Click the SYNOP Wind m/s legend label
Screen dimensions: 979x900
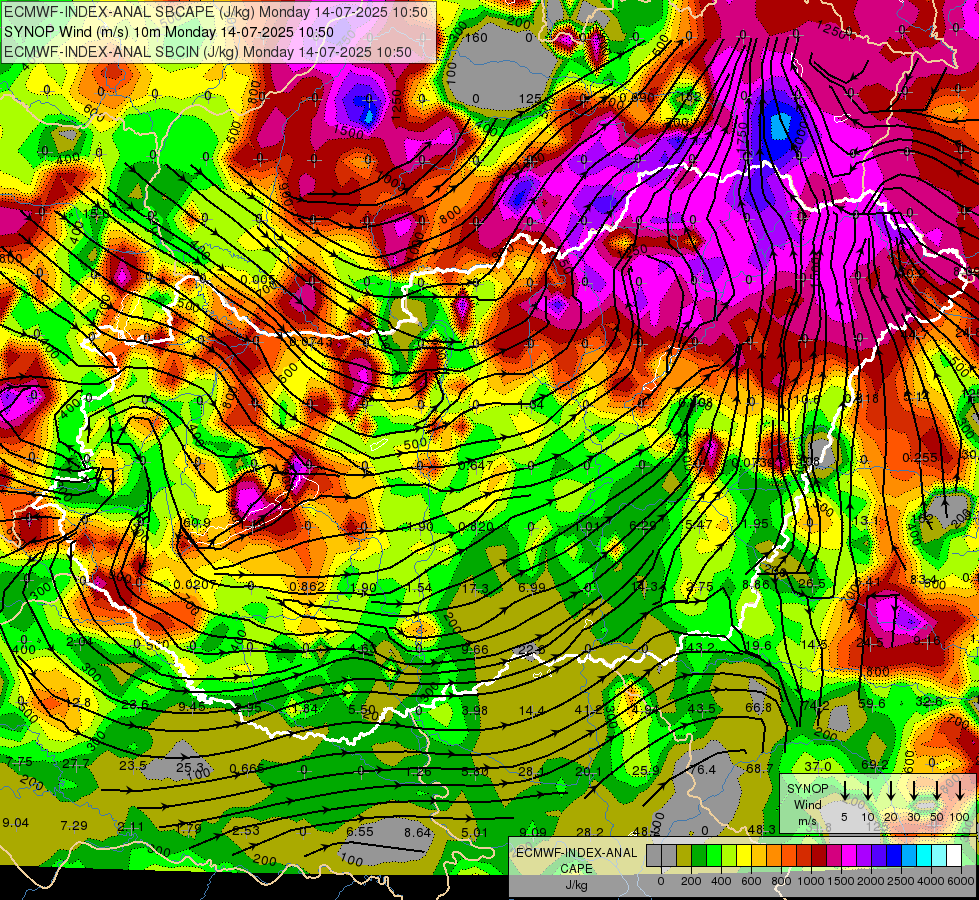tap(807, 805)
